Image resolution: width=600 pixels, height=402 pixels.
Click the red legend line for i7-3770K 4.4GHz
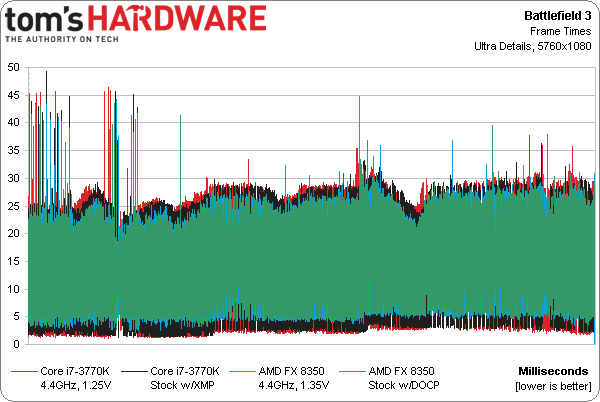pos(24,371)
